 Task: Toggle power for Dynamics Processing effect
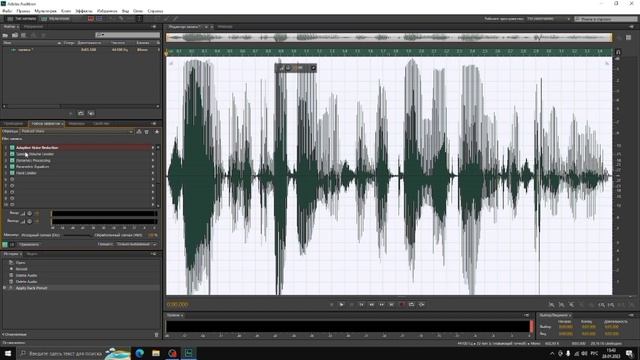[x=12, y=160]
